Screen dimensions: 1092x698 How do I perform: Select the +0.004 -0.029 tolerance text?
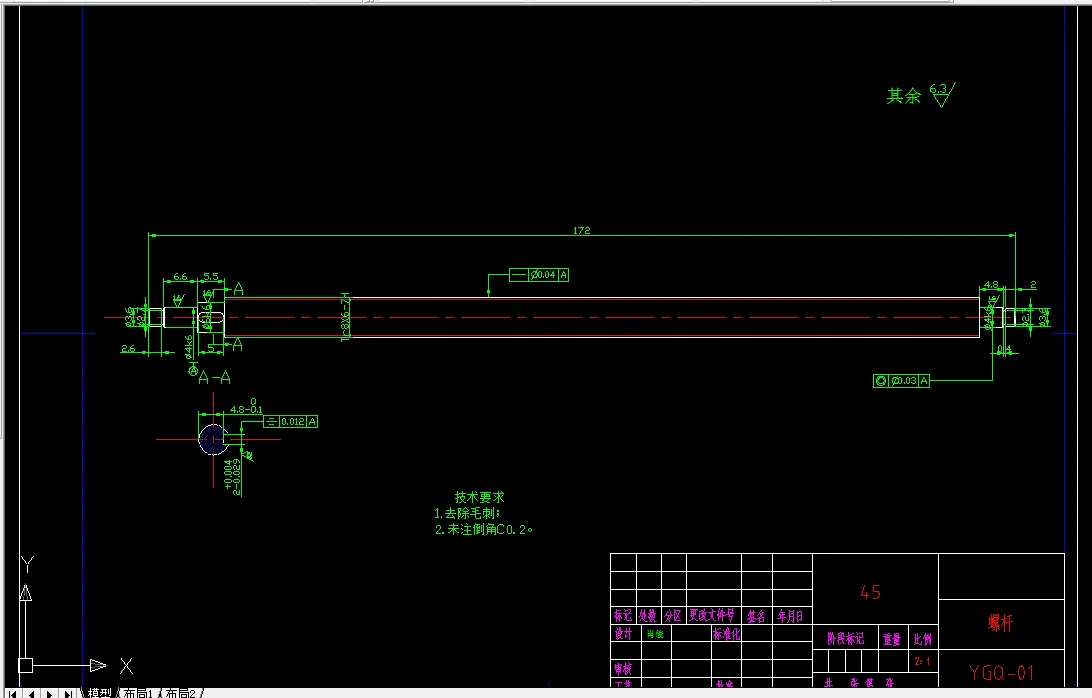[233, 477]
